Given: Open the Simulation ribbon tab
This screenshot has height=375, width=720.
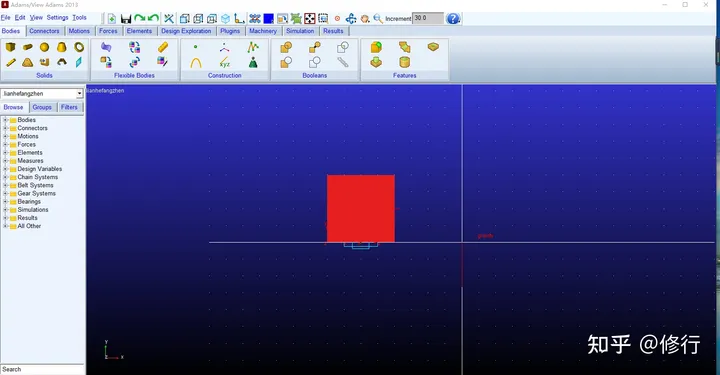Looking at the screenshot, I should (x=300, y=31).
